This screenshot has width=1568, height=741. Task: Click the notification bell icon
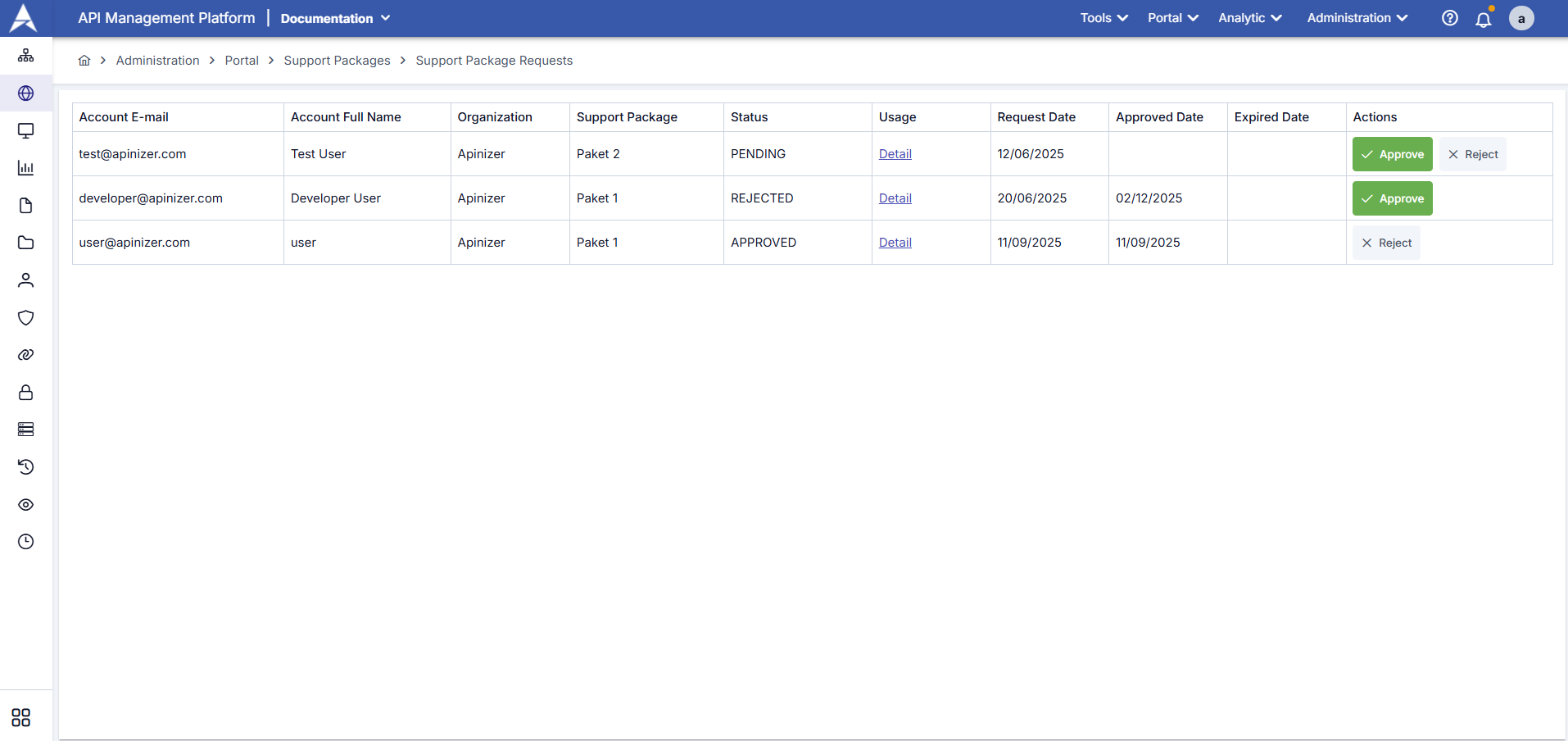tap(1483, 19)
